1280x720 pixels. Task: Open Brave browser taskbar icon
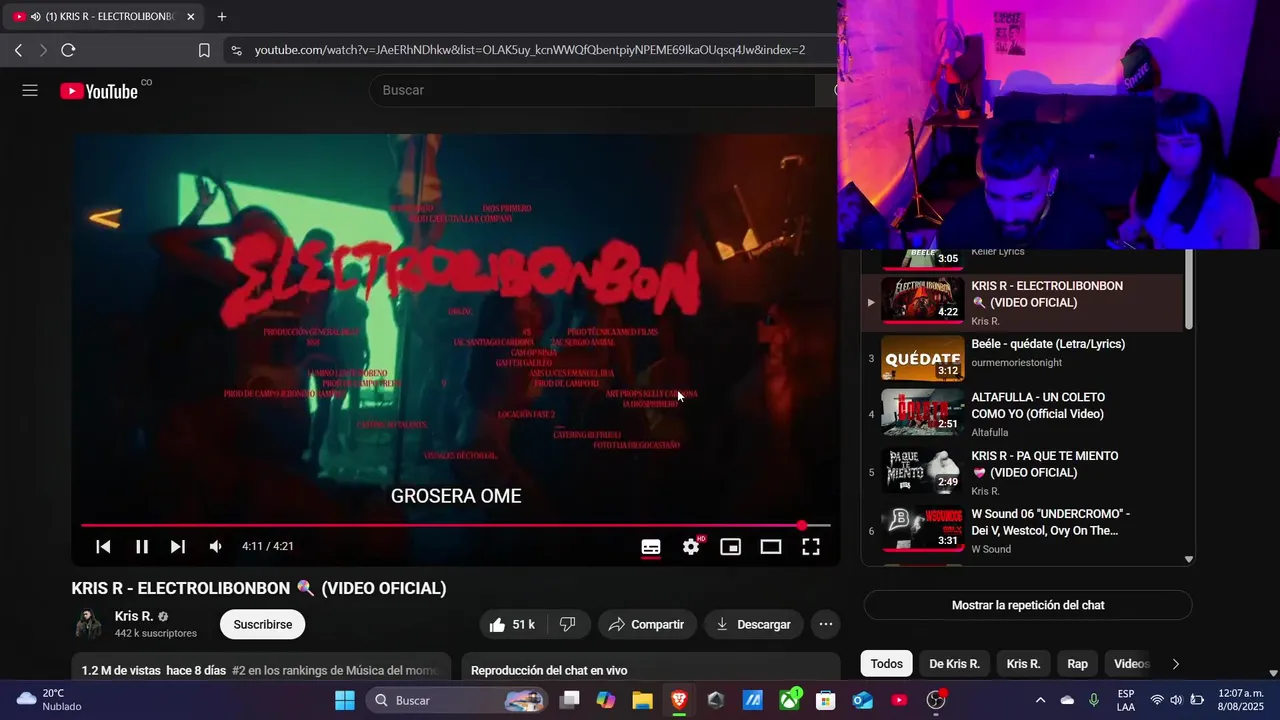point(679,700)
